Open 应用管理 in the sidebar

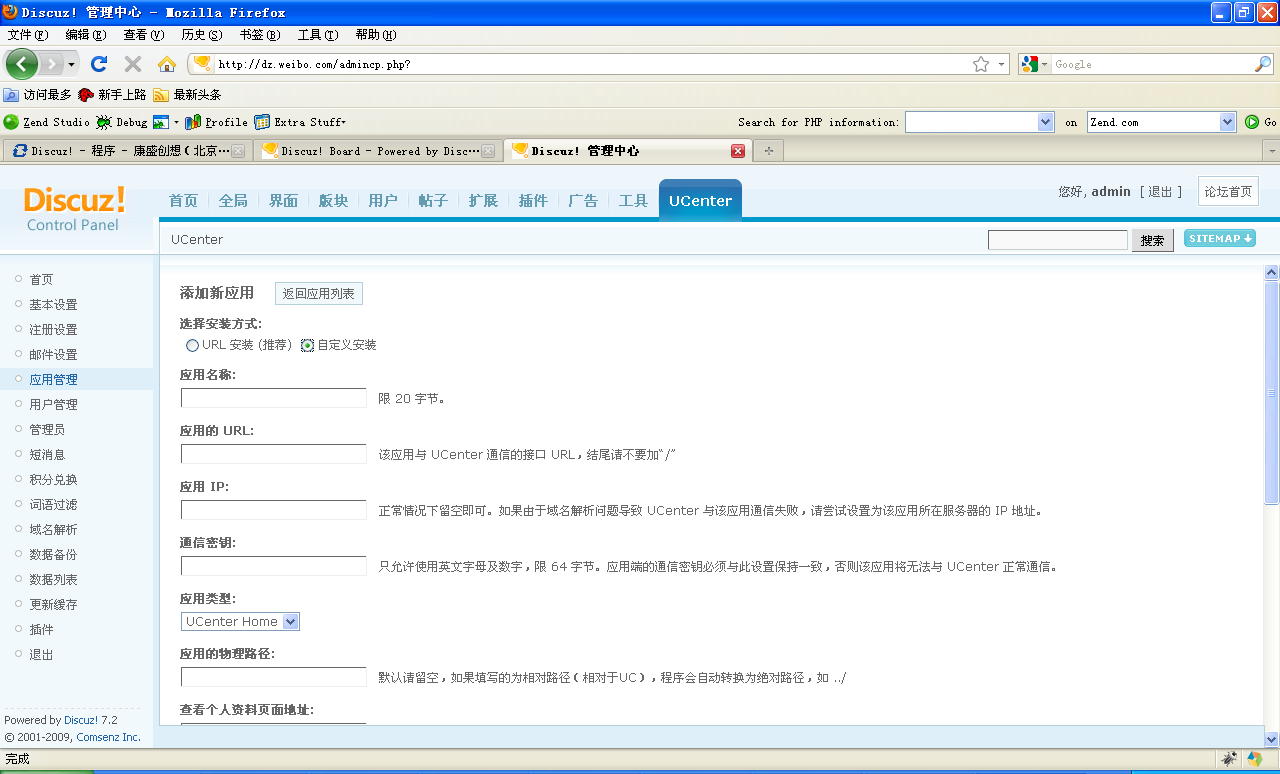(x=53, y=379)
